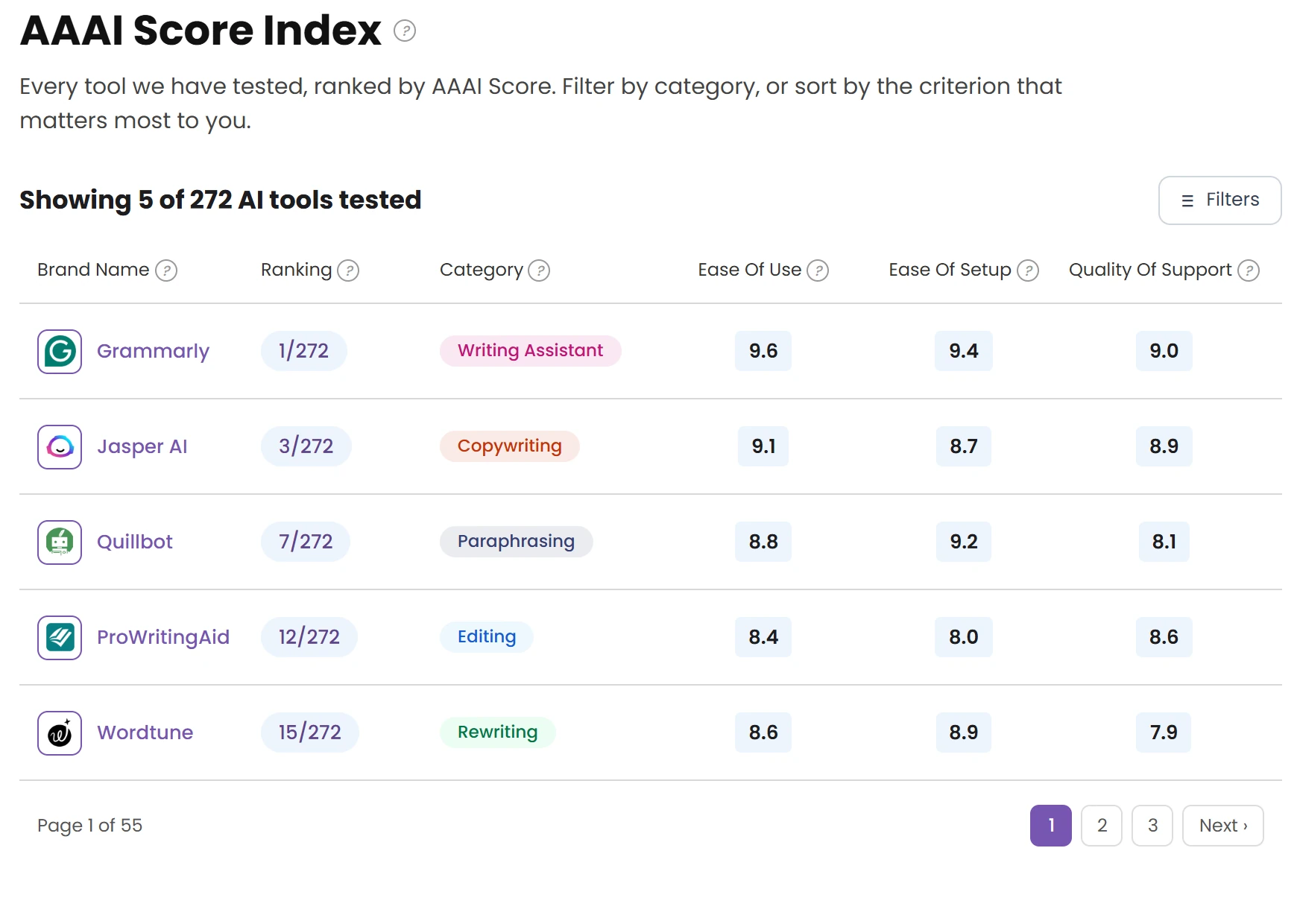The width and height of the screenshot is (1297, 924).
Task: Select the Editing category tag
Action: pyautogui.click(x=486, y=637)
